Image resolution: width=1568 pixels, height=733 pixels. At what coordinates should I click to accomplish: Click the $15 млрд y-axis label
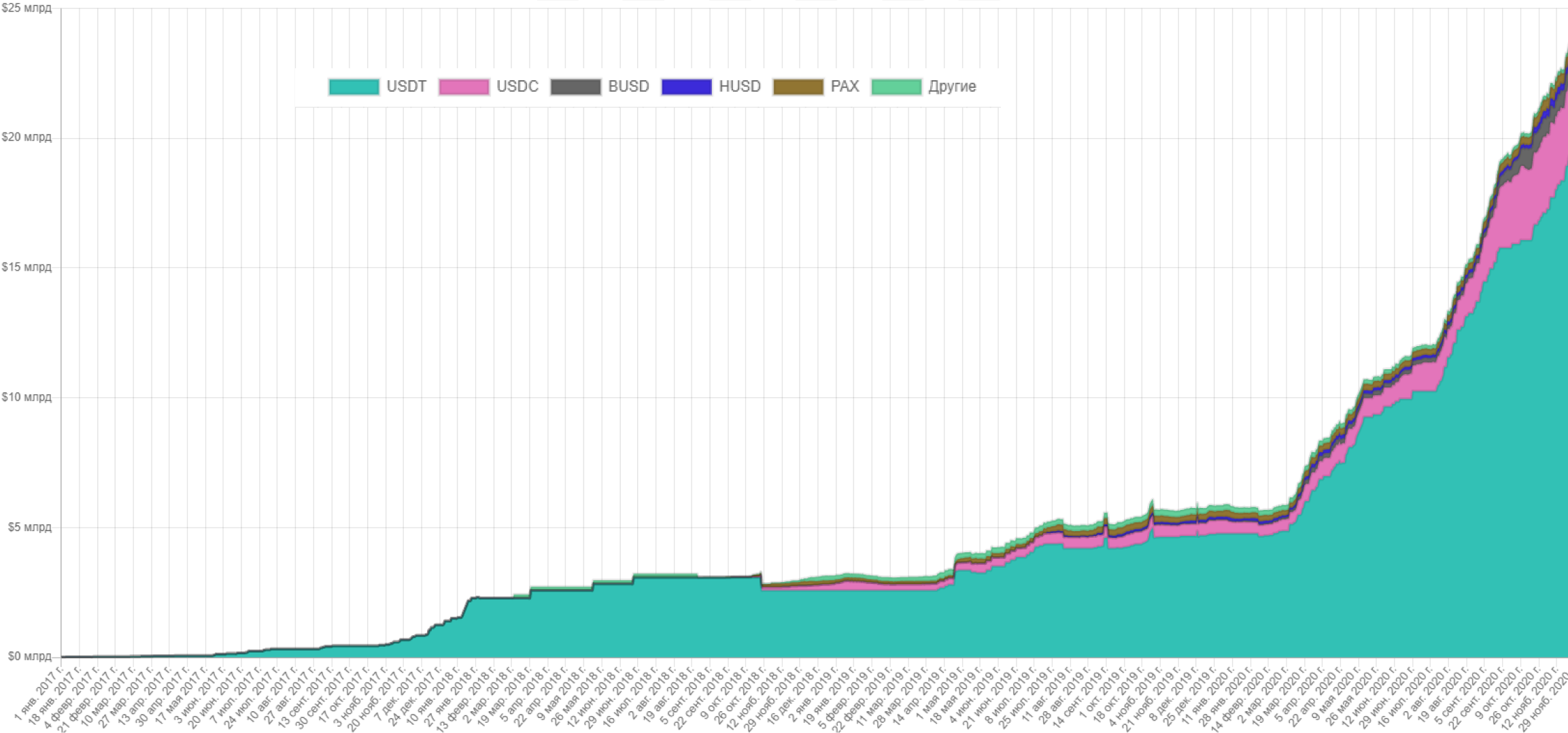point(27,267)
